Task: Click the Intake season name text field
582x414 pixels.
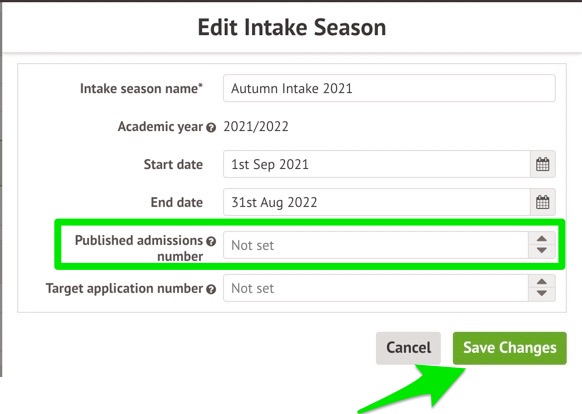Action: [x=389, y=88]
